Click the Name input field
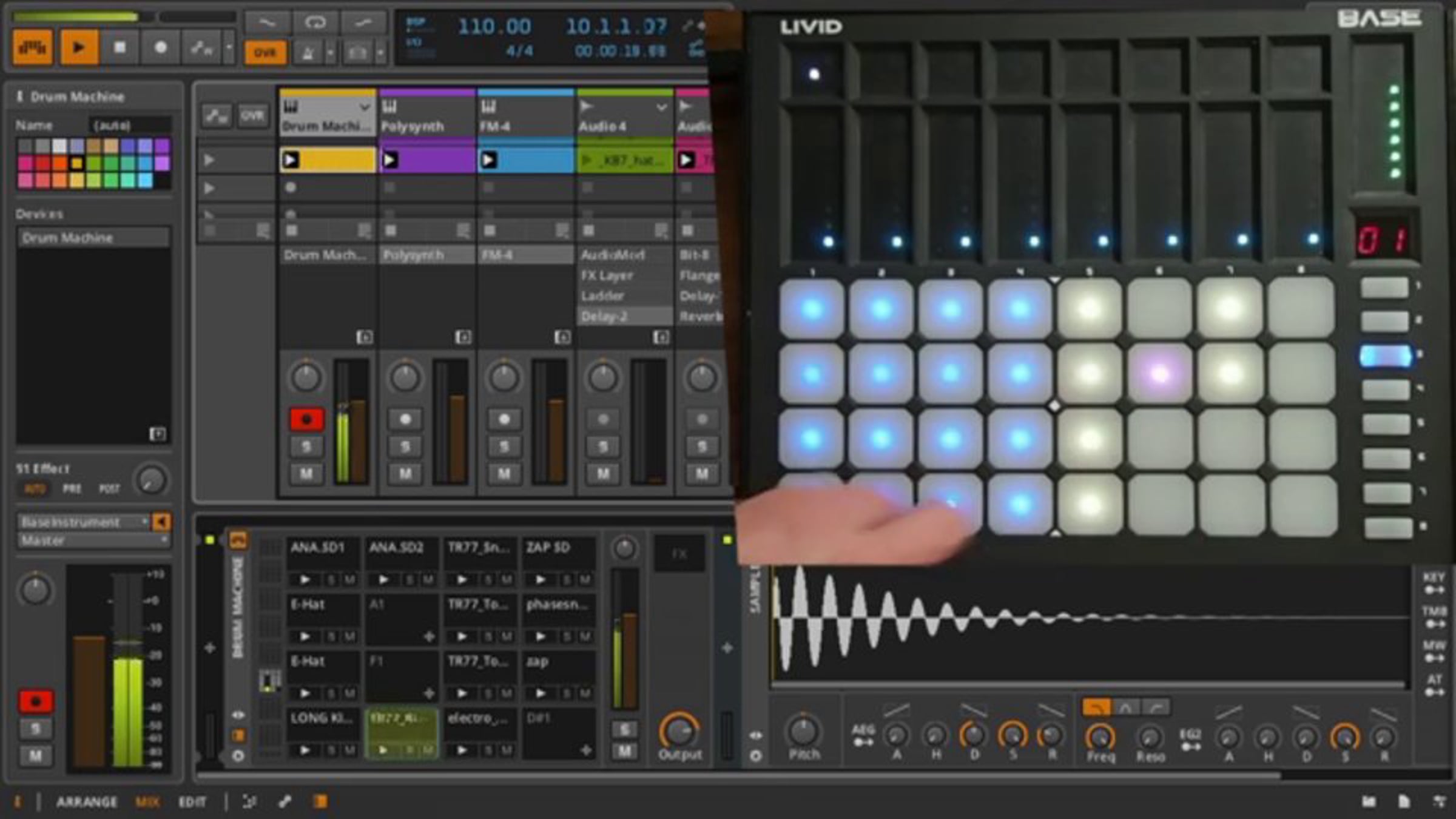Image resolution: width=1456 pixels, height=819 pixels. click(x=130, y=125)
